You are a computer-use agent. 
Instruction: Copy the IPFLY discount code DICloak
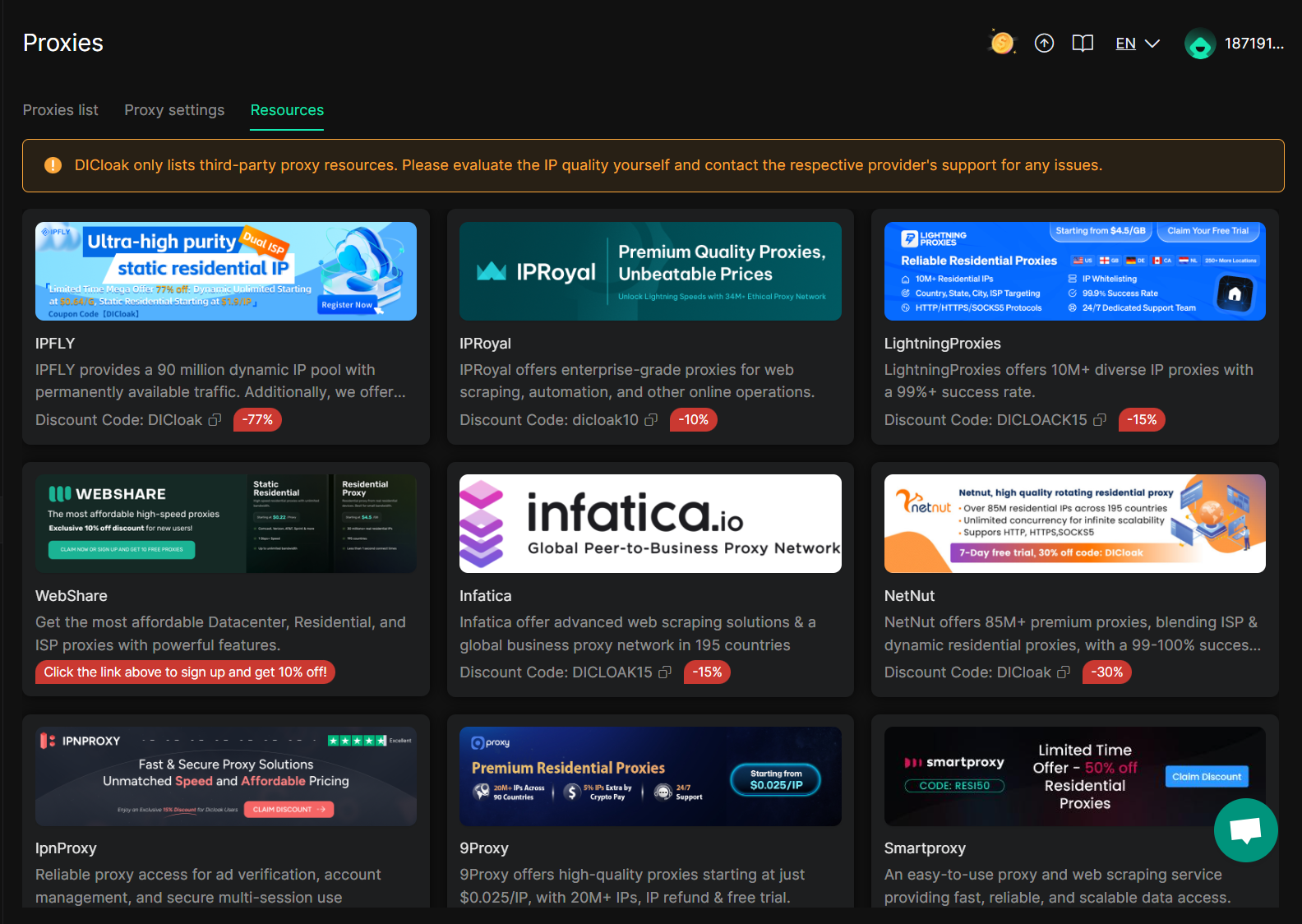pos(215,420)
